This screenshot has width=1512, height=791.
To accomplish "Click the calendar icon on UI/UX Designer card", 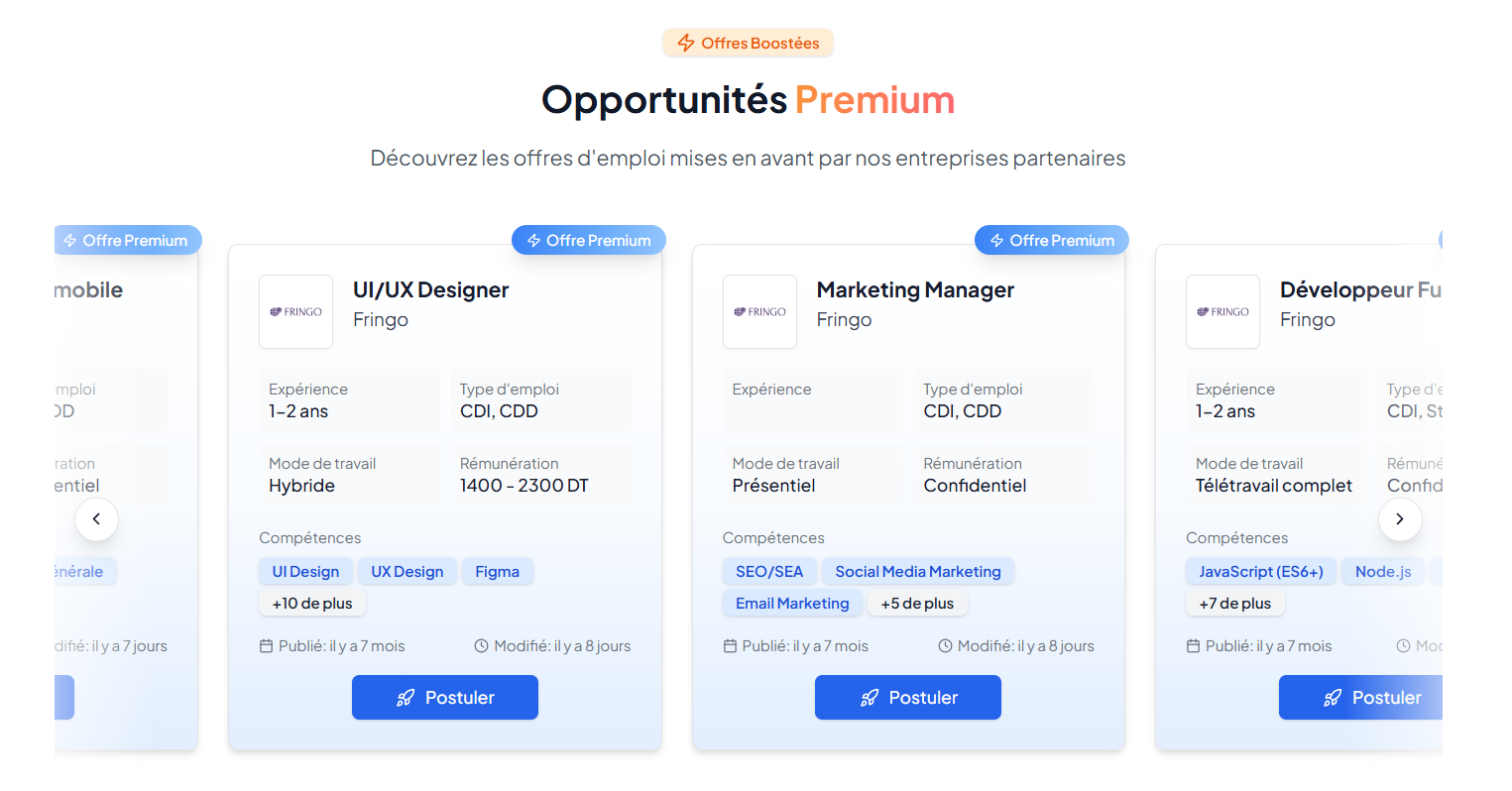I will tap(266, 646).
